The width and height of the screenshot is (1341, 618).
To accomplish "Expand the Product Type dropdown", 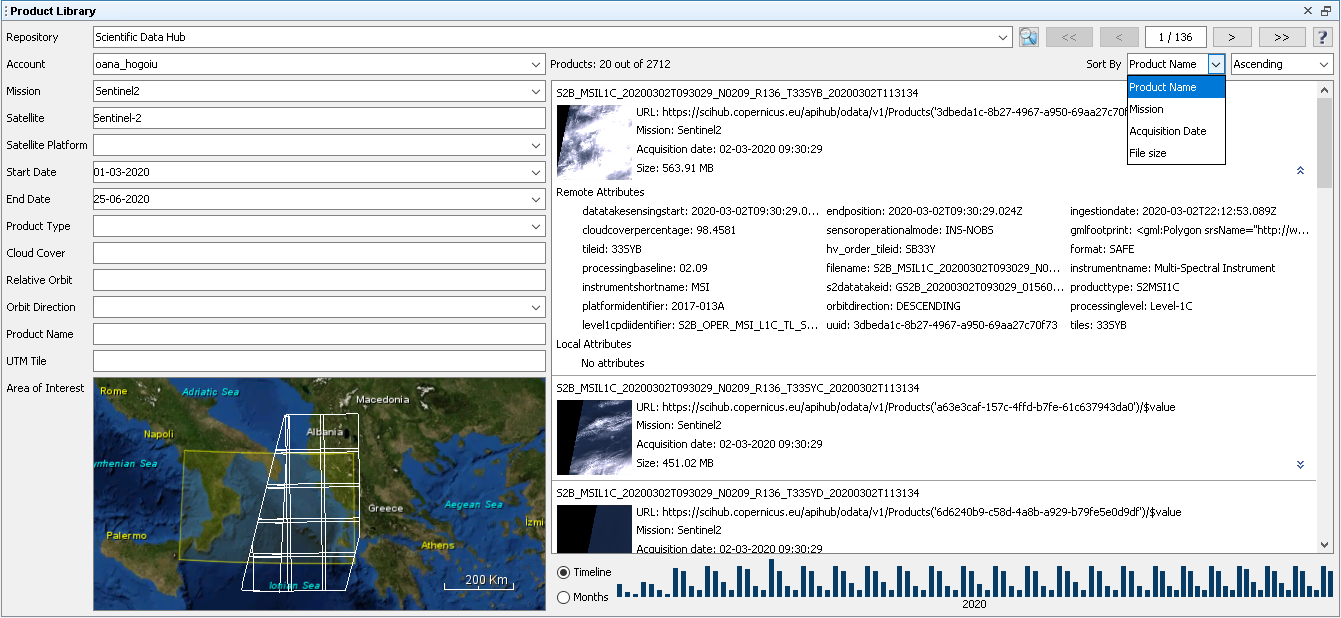I will pos(319,226).
